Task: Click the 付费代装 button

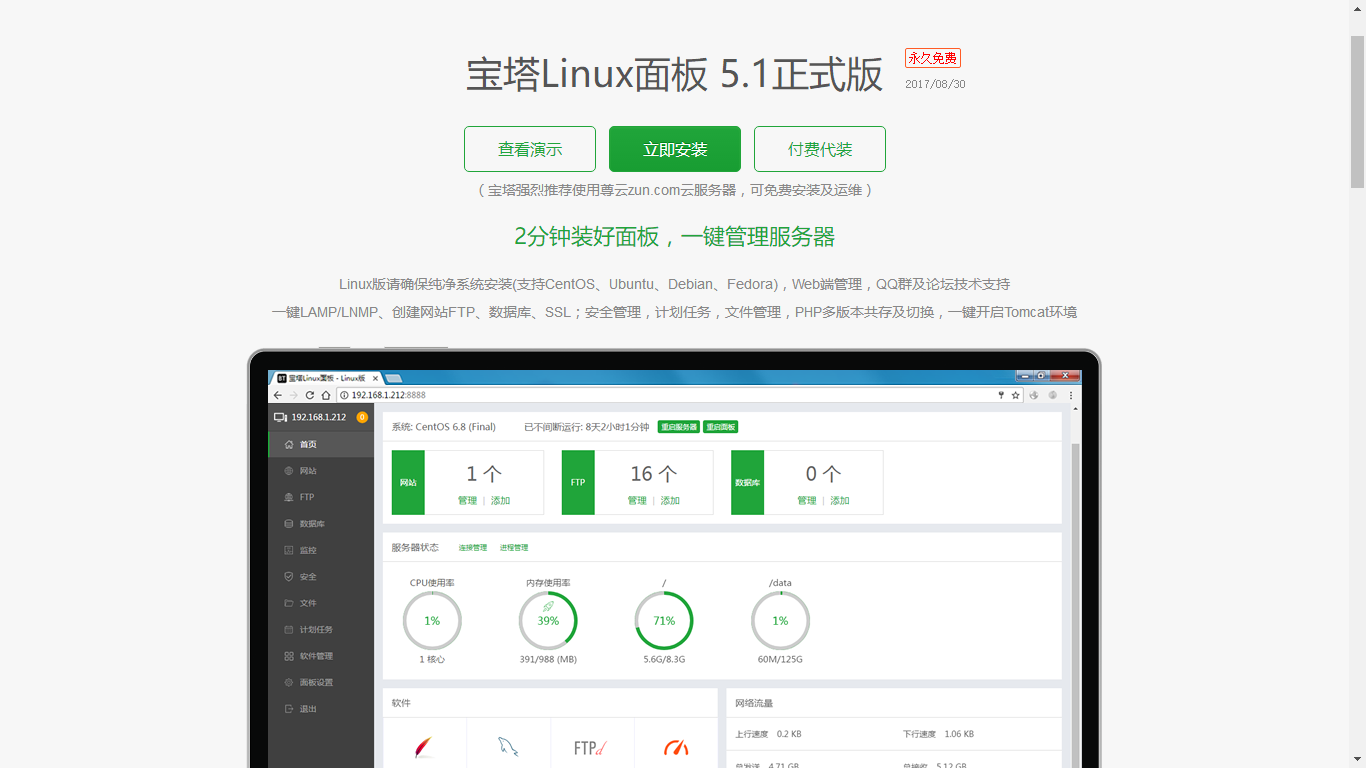Action: pyautogui.click(x=820, y=149)
